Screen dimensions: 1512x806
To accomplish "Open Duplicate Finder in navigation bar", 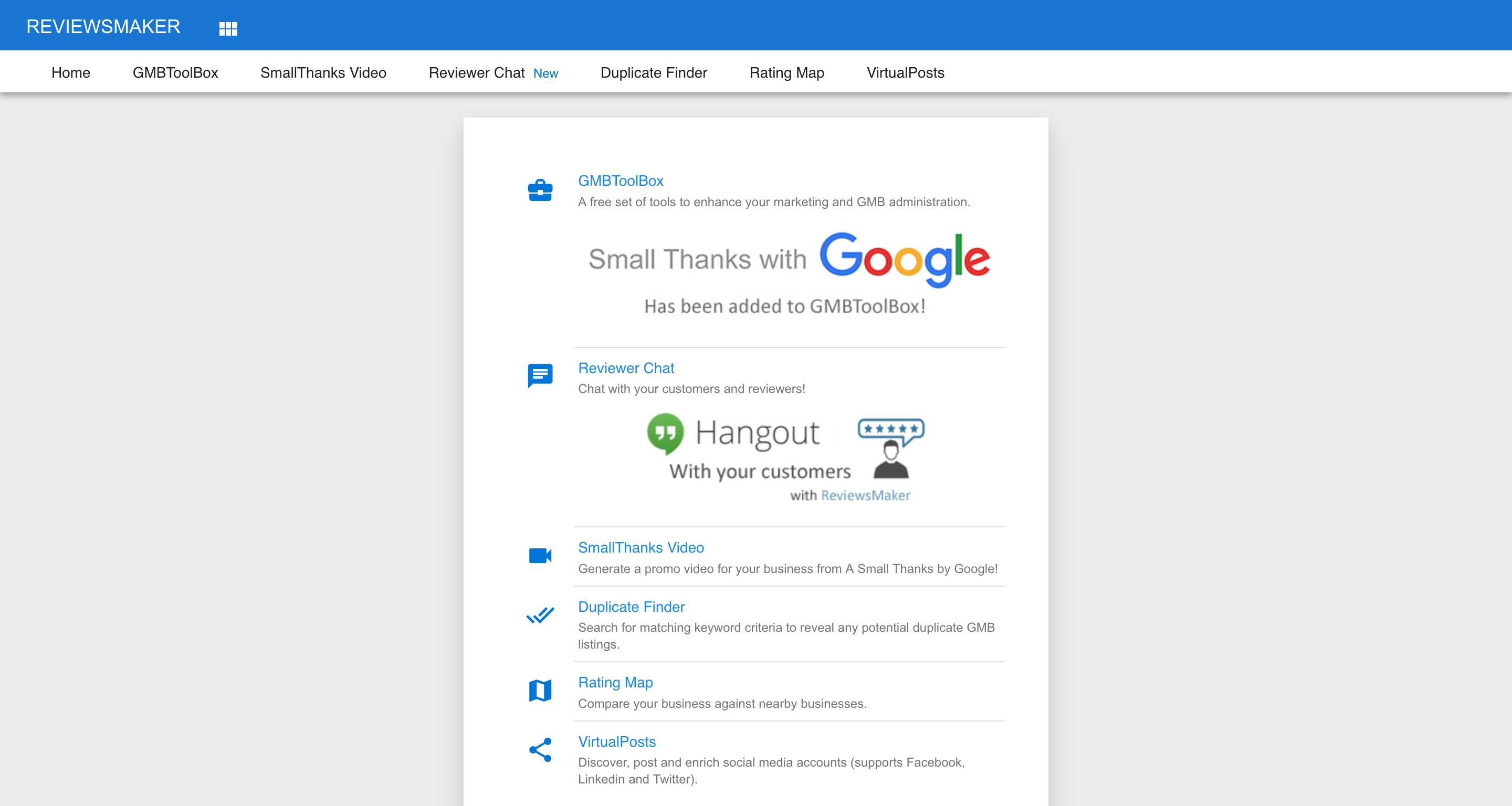I will coord(654,73).
